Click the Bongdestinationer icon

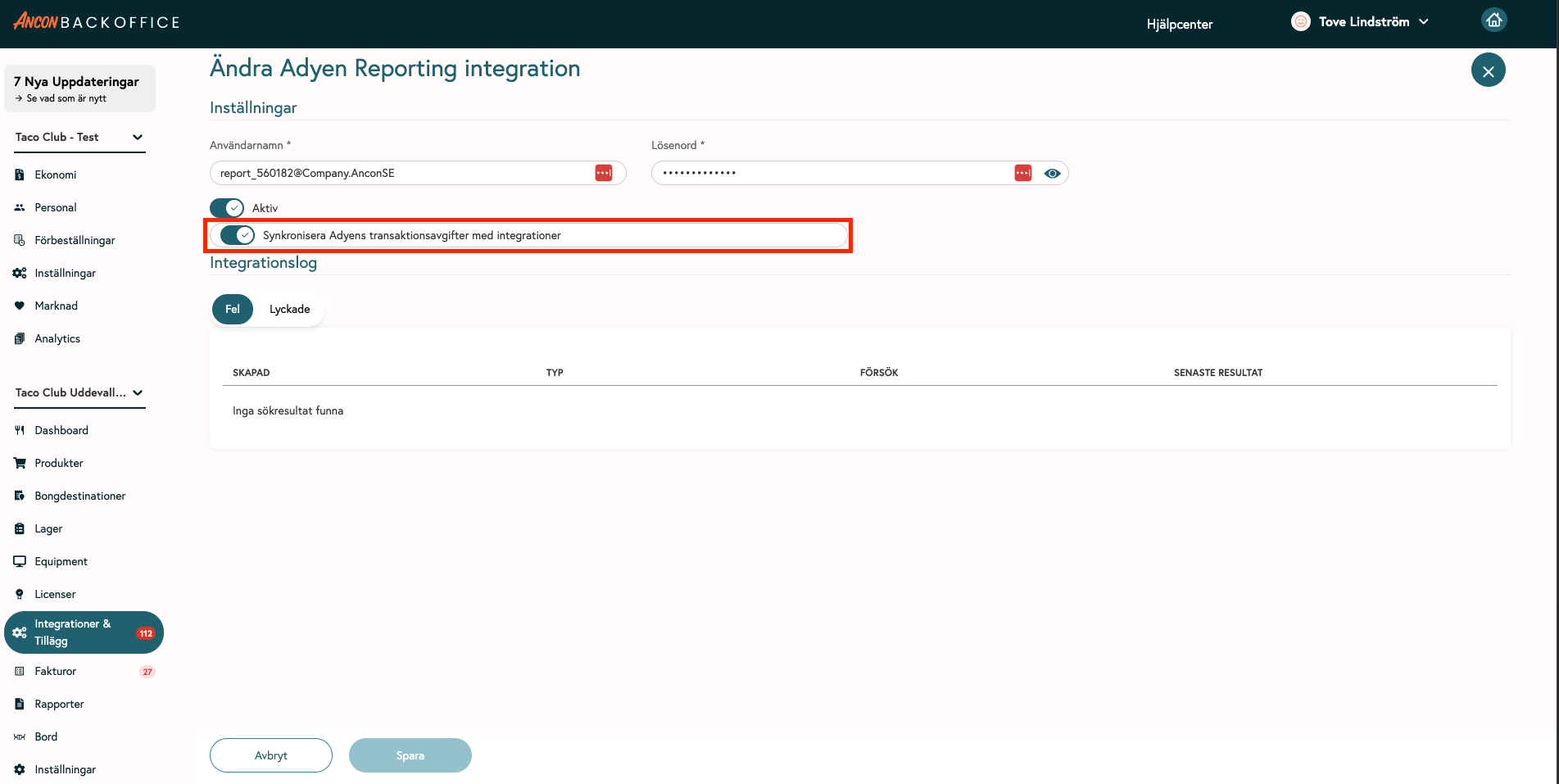[x=20, y=496]
